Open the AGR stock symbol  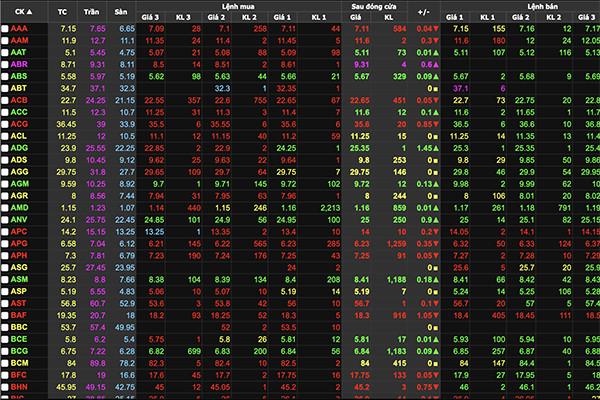coord(19,196)
